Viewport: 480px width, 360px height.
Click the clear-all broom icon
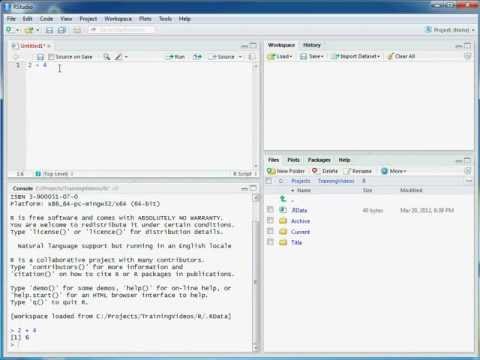tap(391, 56)
